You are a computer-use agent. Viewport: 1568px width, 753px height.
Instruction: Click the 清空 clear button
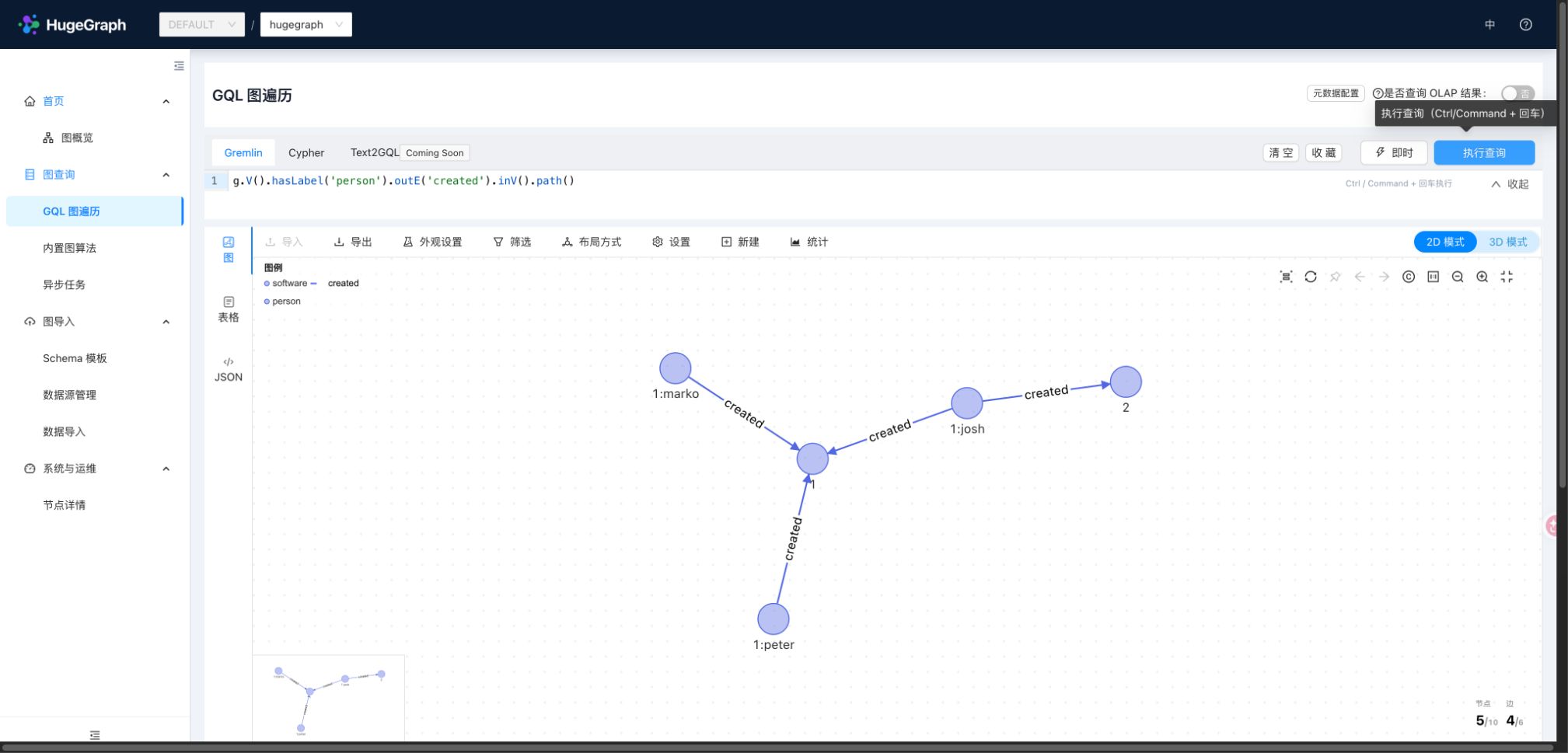(1281, 153)
